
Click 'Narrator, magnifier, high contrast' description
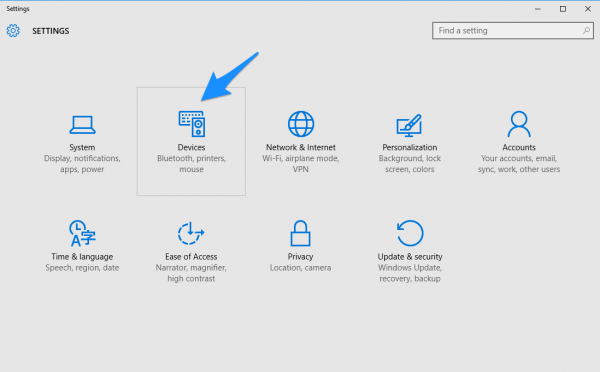click(x=191, y=273)
